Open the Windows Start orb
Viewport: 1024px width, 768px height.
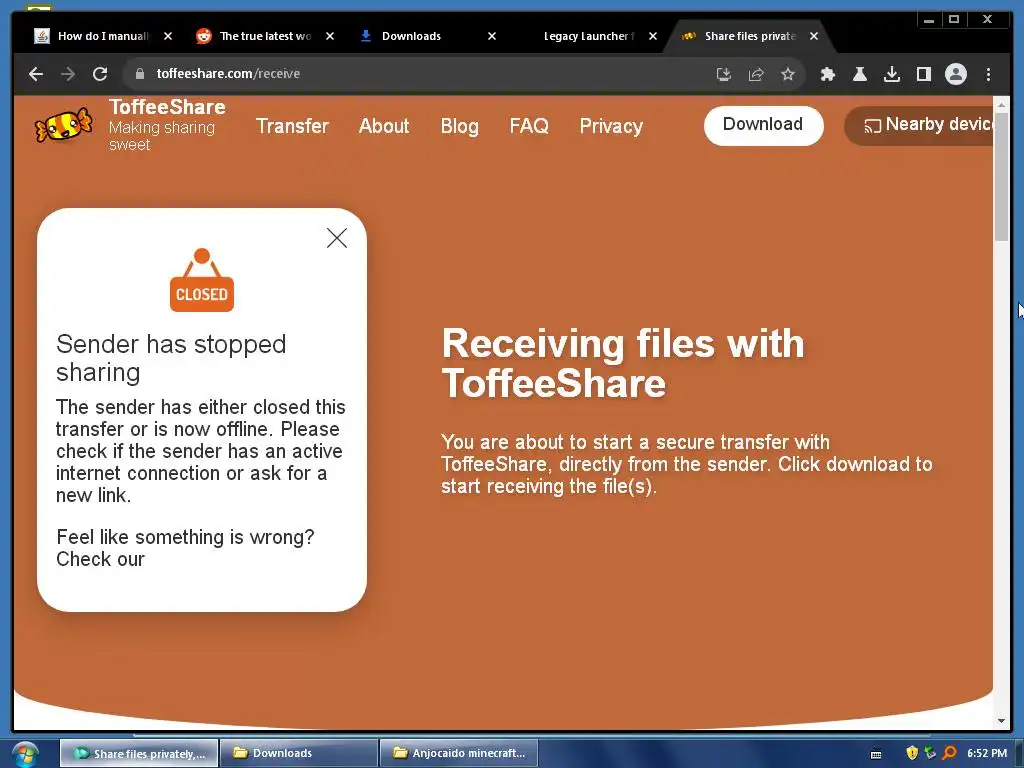tap(25, 754)
